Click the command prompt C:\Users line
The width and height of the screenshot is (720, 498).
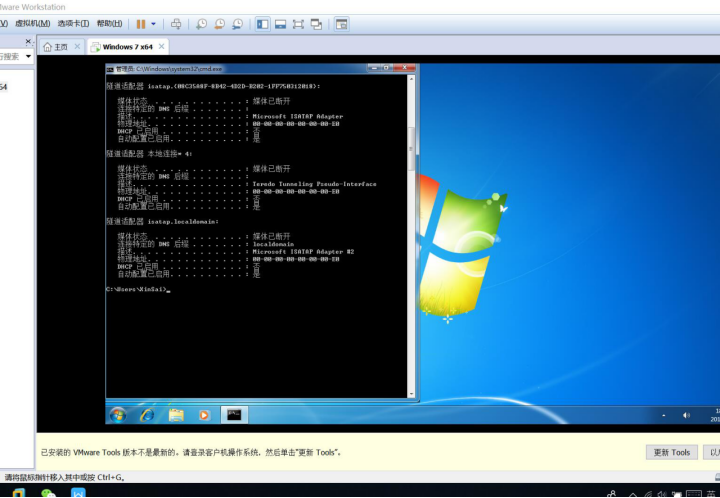pyautogui.click(x=138, y=289)
